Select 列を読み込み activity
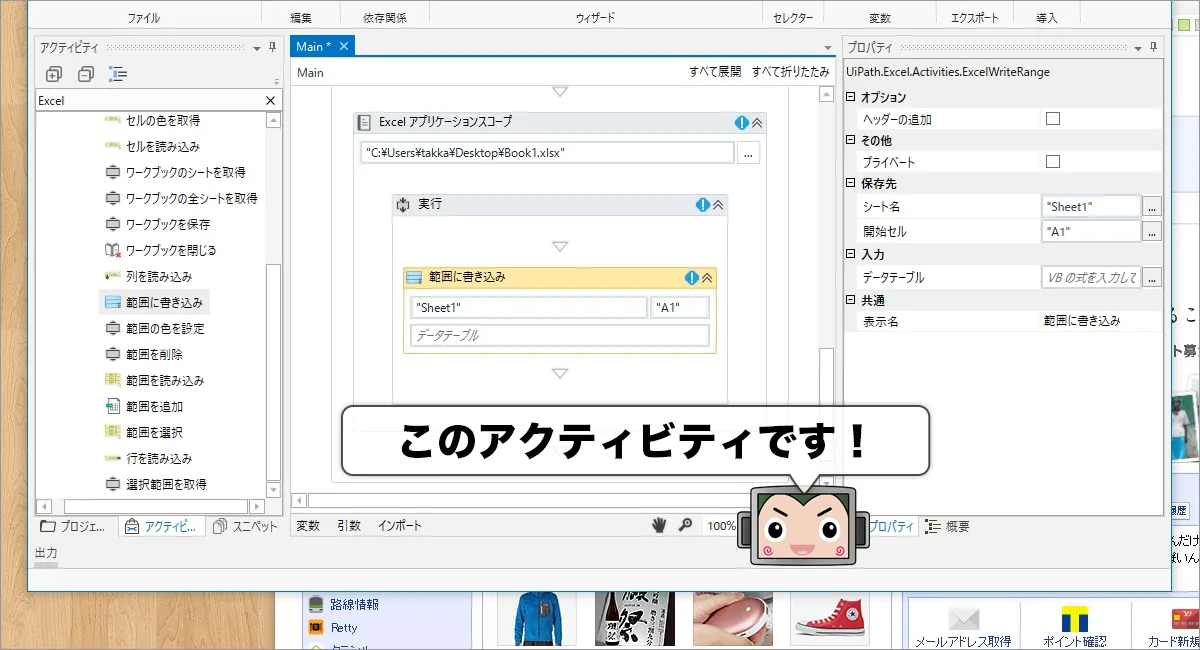The height and width of the screenshot is (650, 1200). coord(148,276)
